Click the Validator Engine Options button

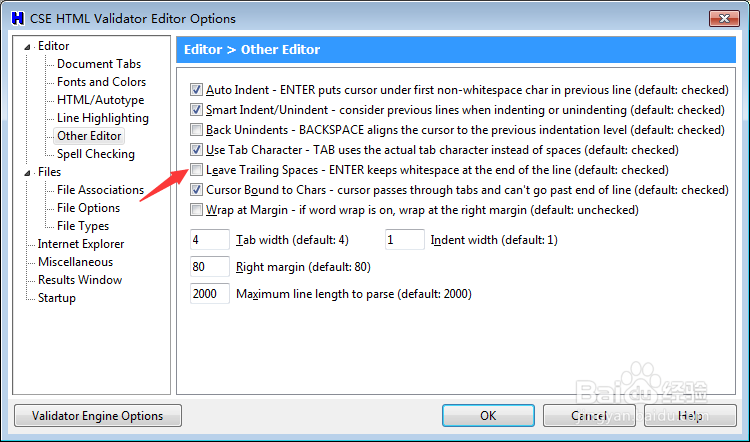[97, 415]
